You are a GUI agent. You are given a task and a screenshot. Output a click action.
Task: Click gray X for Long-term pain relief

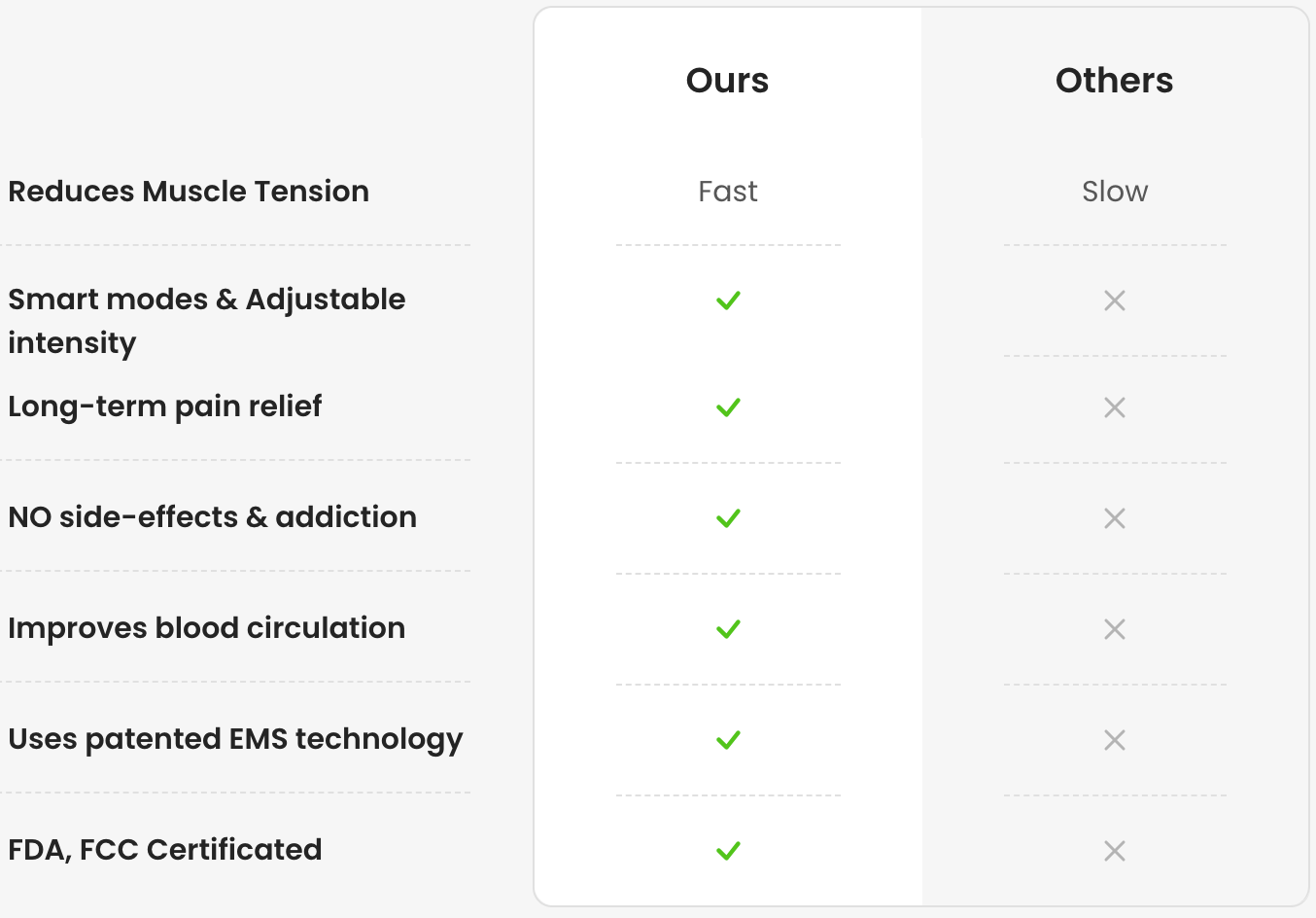[x=1115, y=407]
